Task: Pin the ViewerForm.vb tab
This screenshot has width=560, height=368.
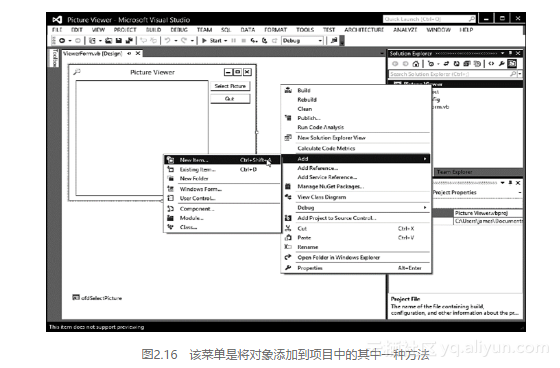Action: tap(129, 53)
